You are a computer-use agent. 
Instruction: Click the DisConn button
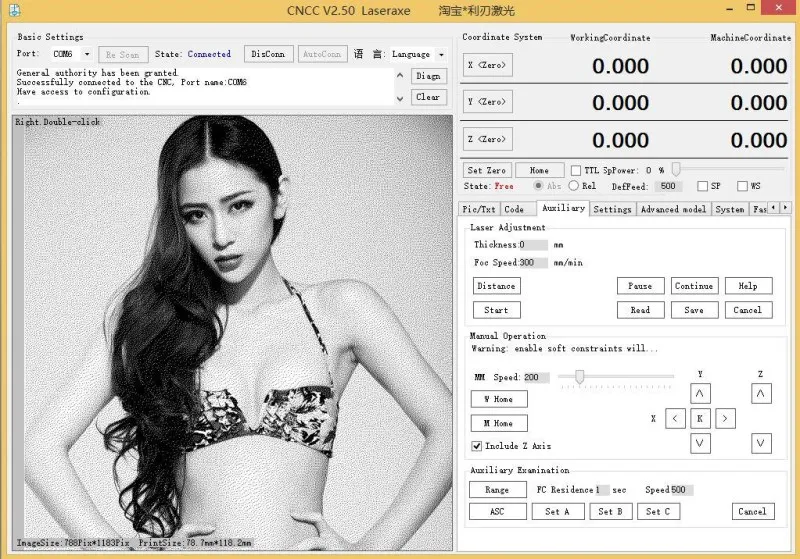pos(268,54)
